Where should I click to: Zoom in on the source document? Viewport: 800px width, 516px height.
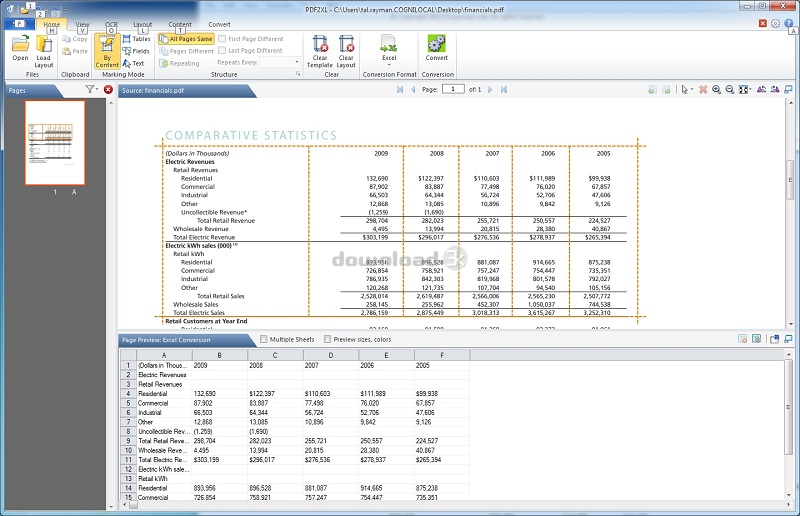click(716, 89)
